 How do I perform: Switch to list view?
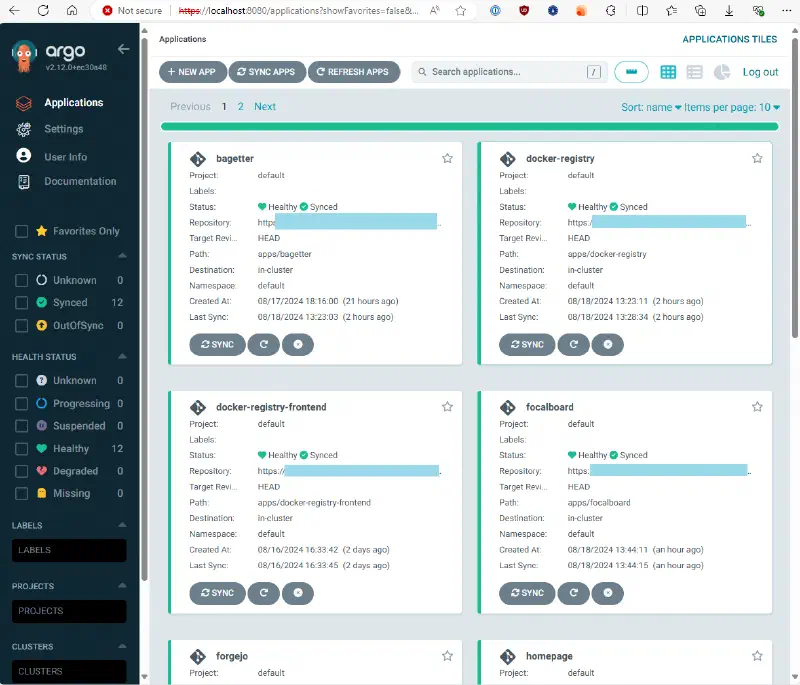click(694, 72)
